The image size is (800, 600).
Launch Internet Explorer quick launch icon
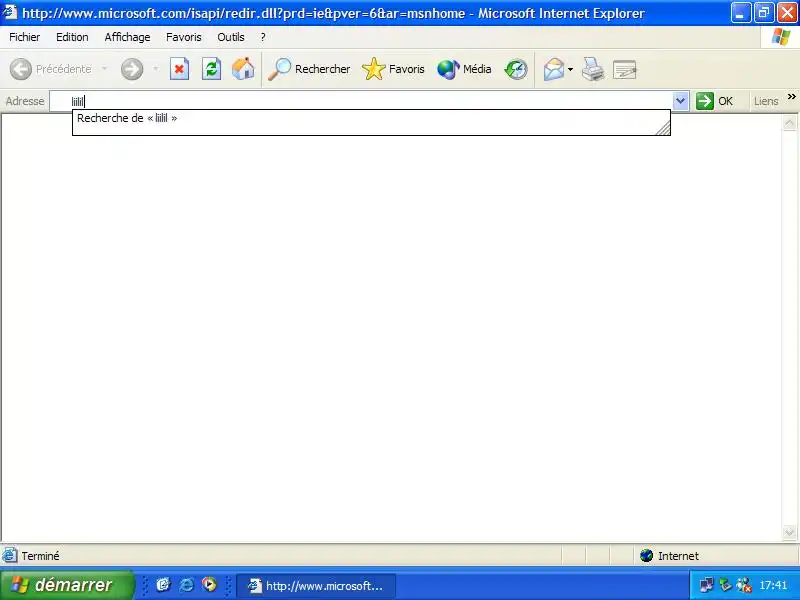[186, 585]
